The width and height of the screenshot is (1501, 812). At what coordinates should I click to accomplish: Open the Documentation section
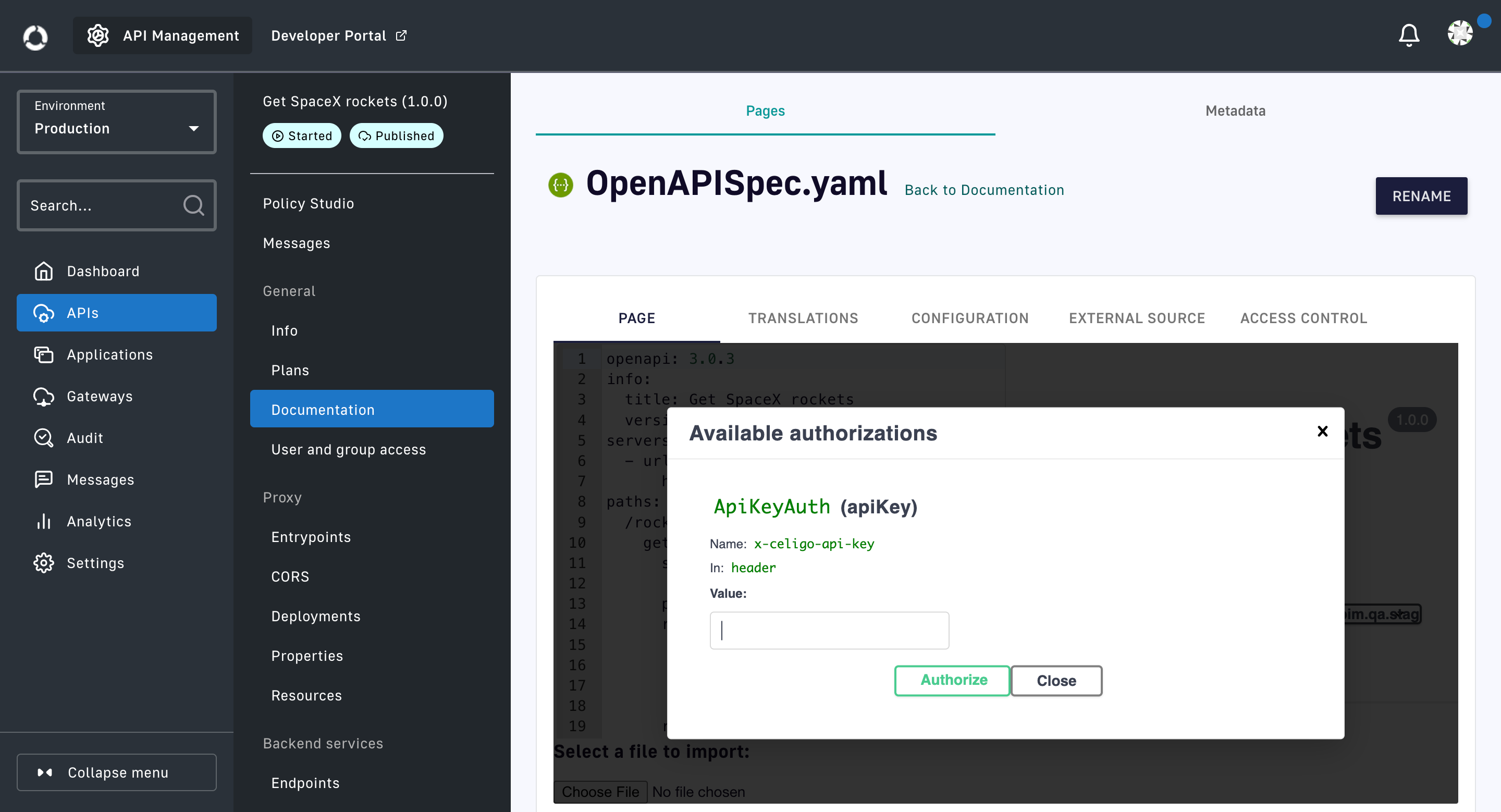coord(372,409)
